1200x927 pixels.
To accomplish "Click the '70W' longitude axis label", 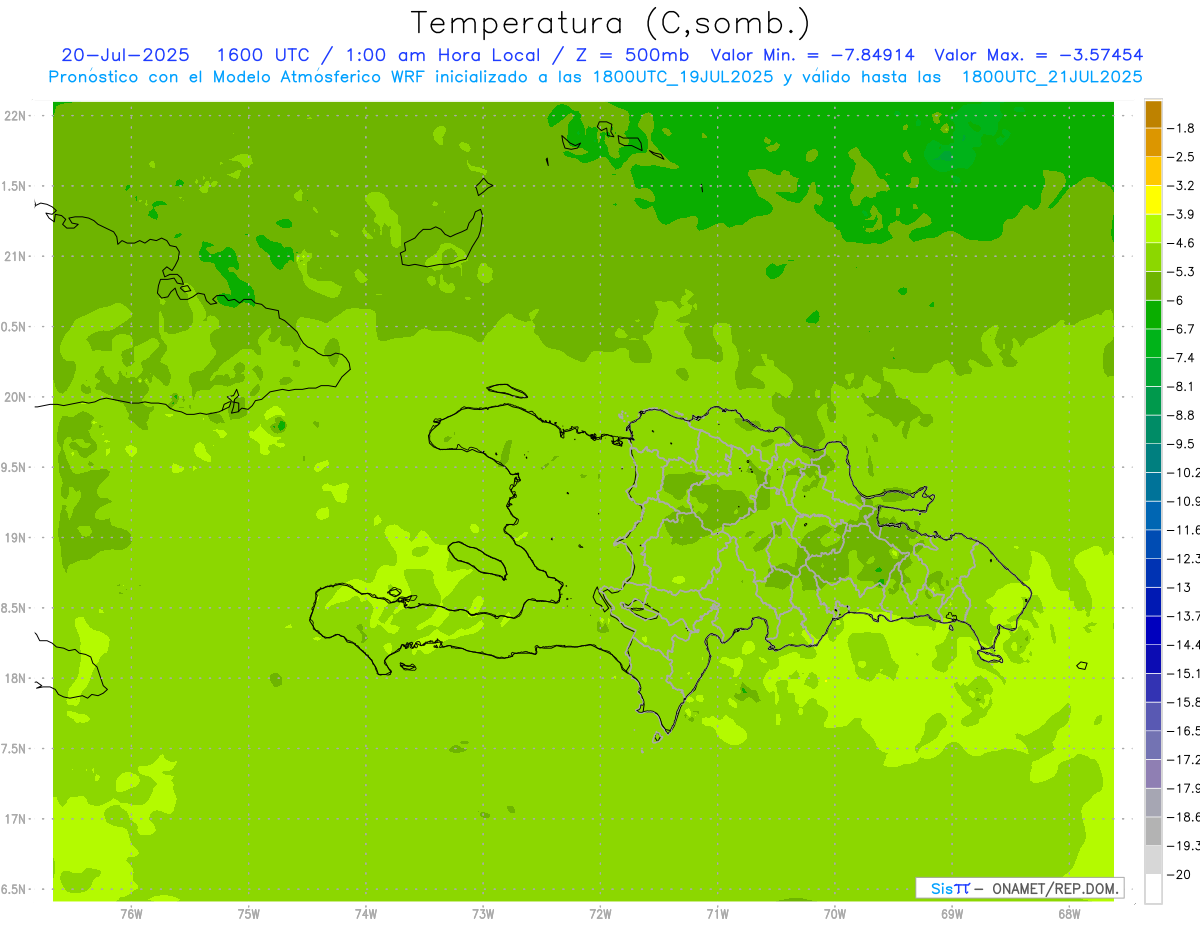I will 835,913.
